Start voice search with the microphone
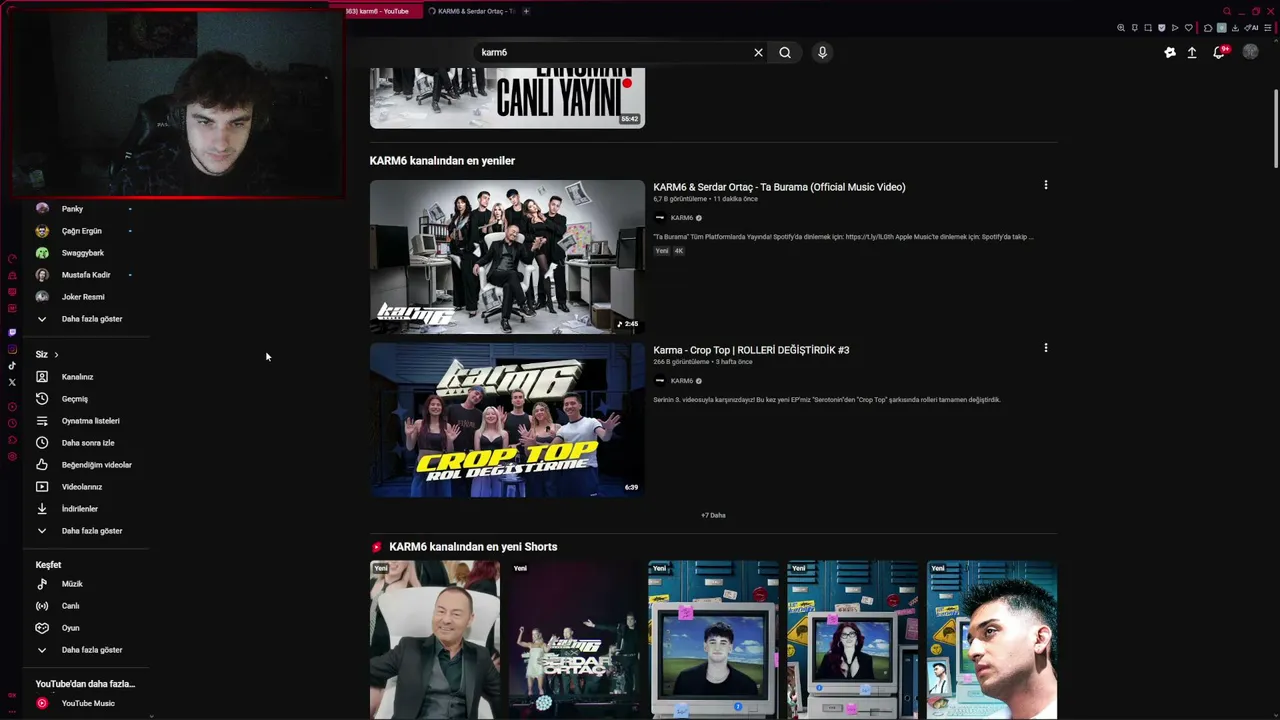Image resolution: width=1280 pixels, height=720 pixels. [822, 53]
